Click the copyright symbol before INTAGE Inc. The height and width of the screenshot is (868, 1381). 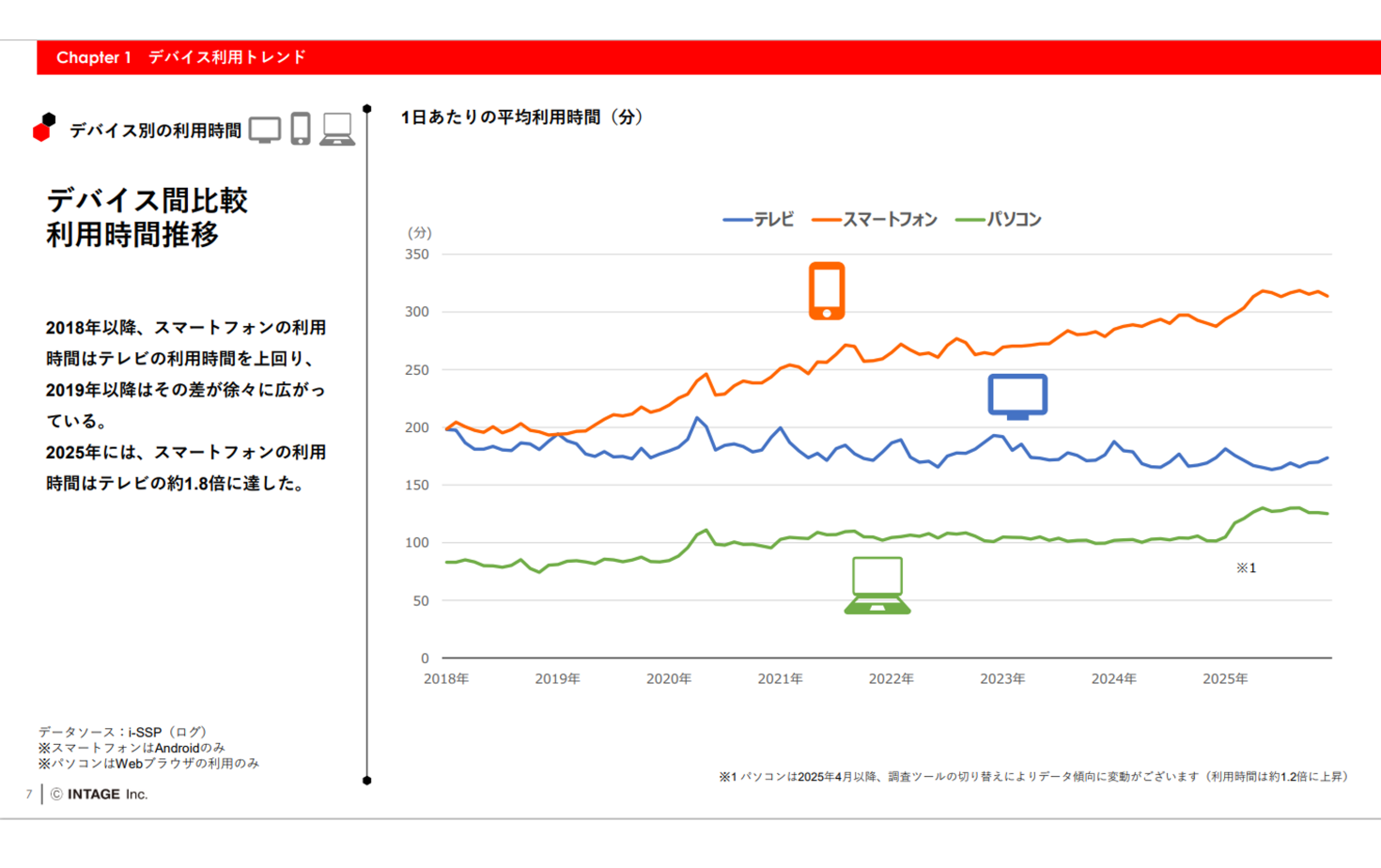click(56, 795)
